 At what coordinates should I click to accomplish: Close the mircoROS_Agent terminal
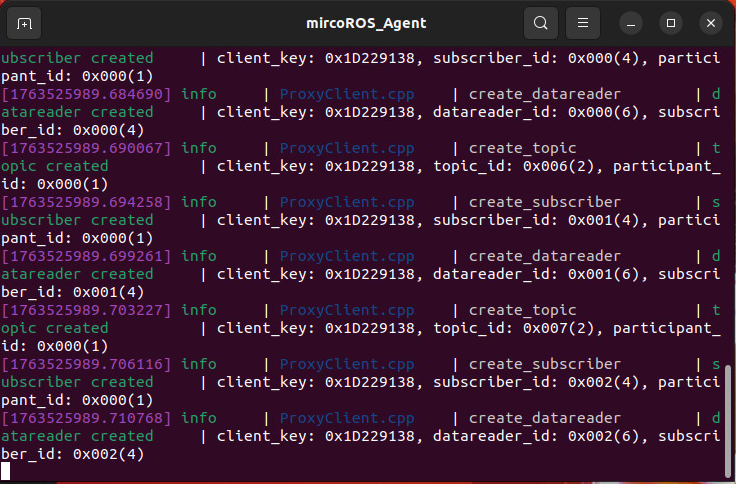click(711, 23)
